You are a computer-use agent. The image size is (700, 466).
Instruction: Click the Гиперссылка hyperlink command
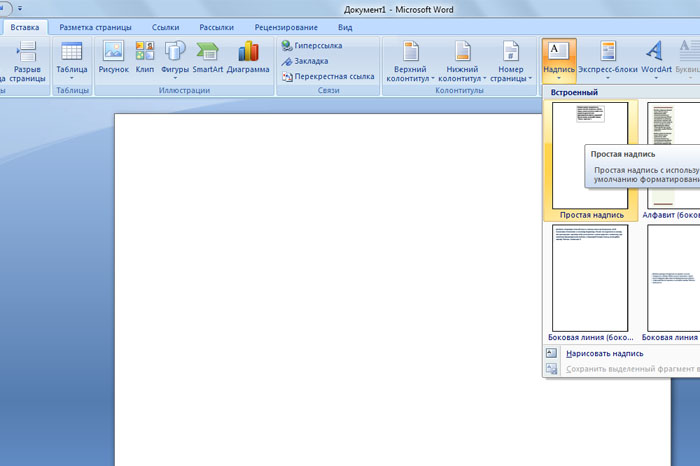[312, 46]
